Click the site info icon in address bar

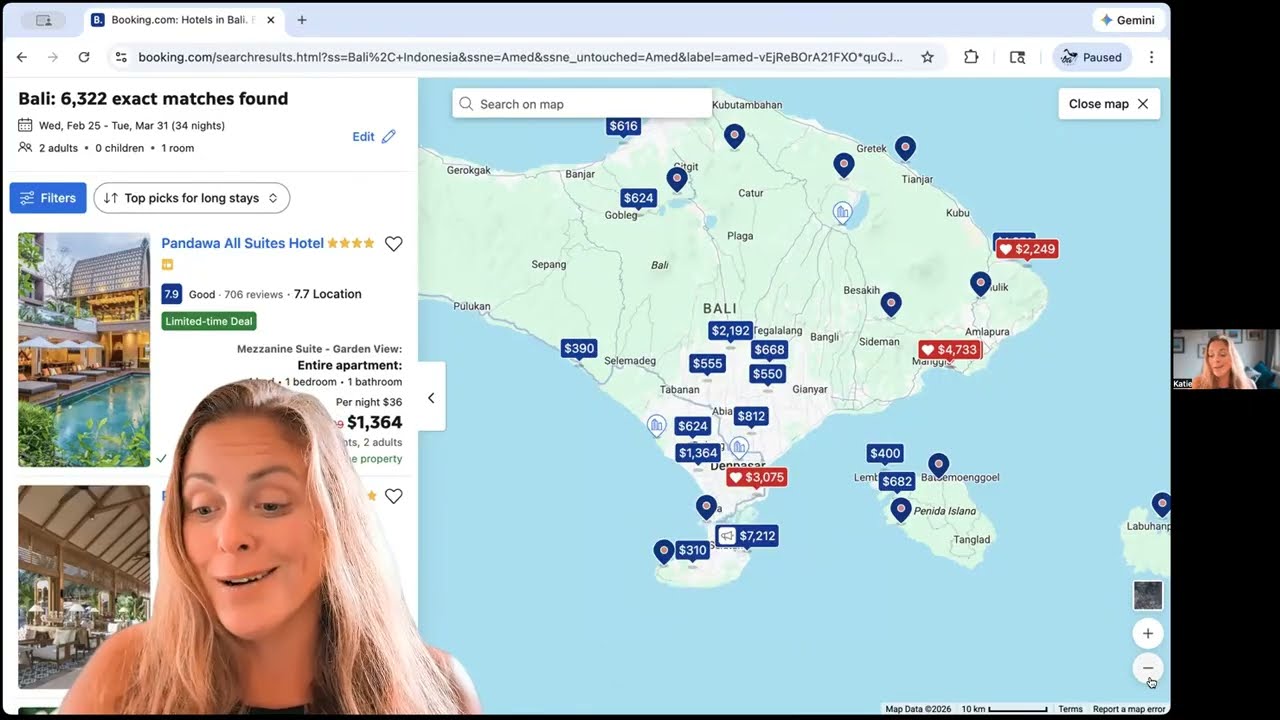tap(121, 57)
